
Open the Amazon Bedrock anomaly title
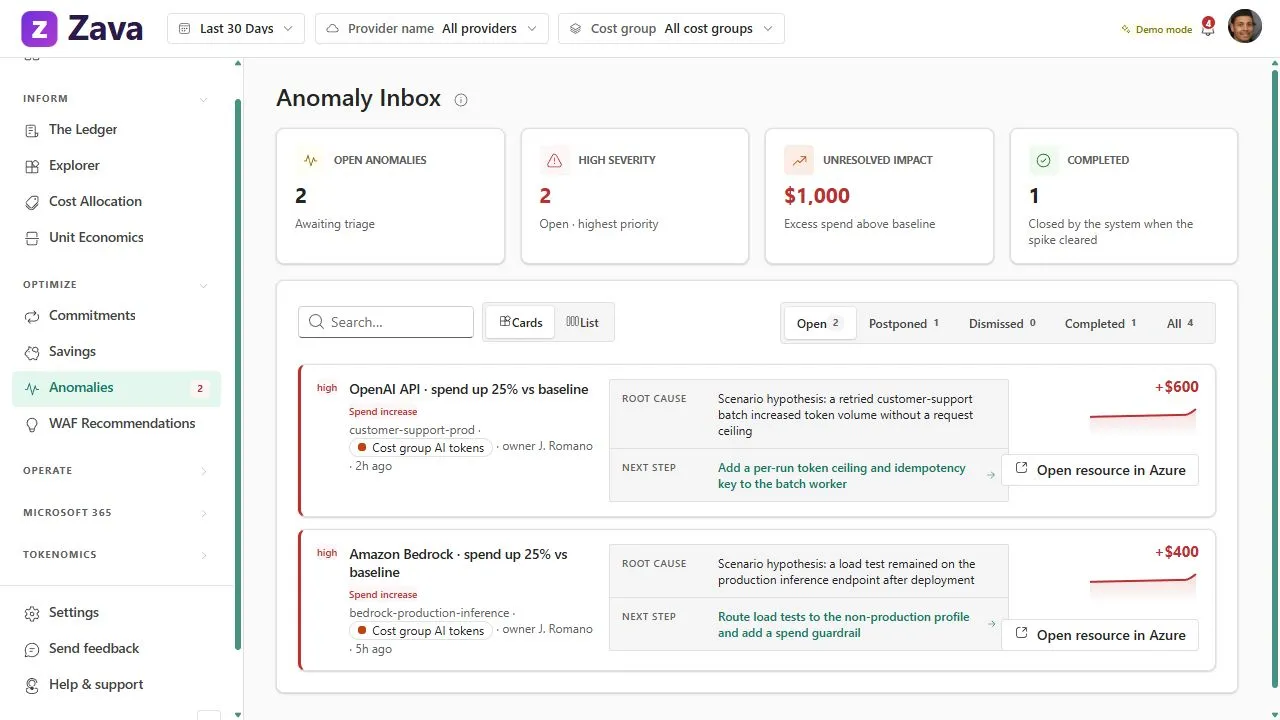(458, 564)
